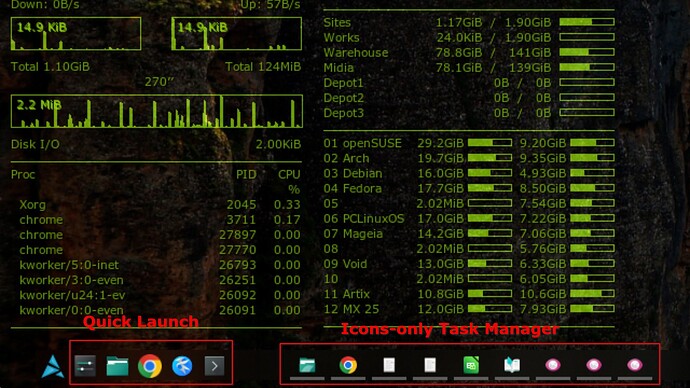
Task: Launch the blue globe browser in Quick Launch
Action: [x=182, y=366]
